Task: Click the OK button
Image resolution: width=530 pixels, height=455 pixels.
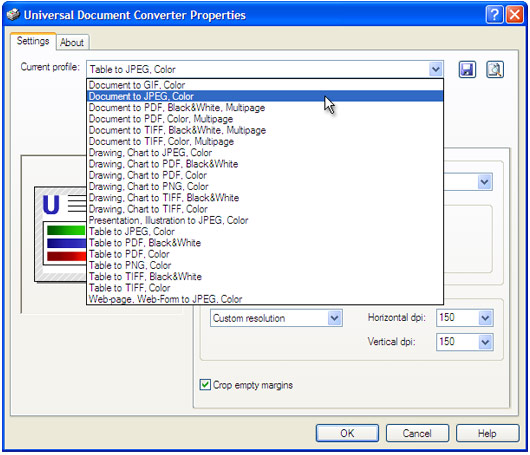Action: (x=347, y=433)
